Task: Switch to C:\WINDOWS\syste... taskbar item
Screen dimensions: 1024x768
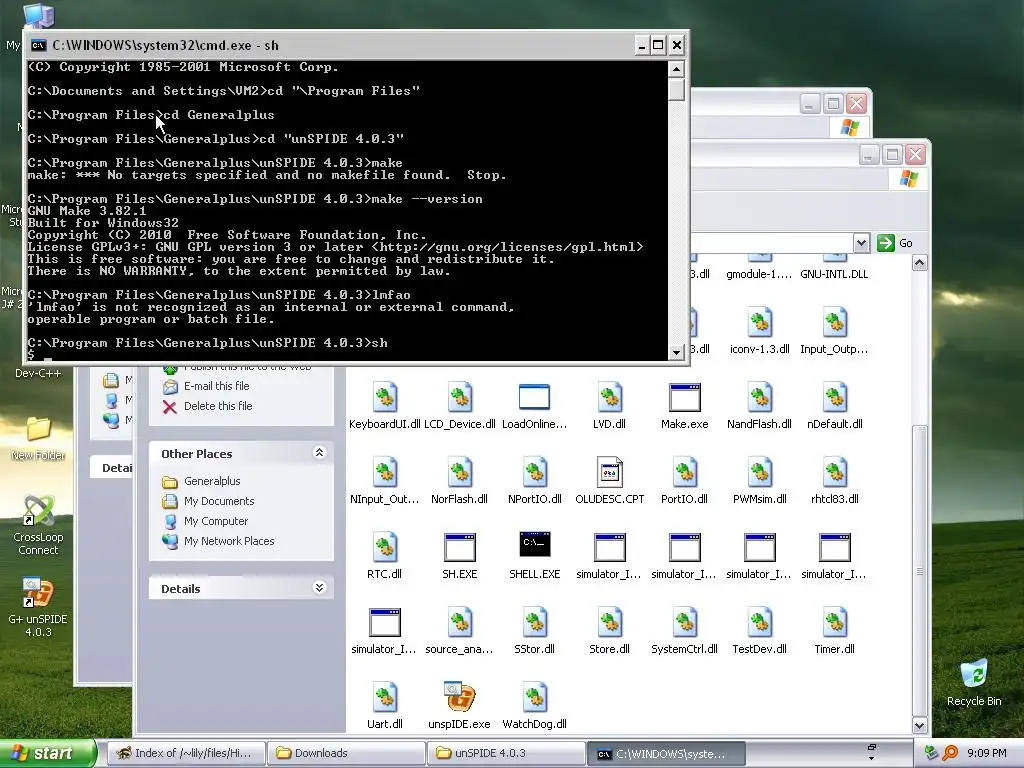Action: click(666, 754)
